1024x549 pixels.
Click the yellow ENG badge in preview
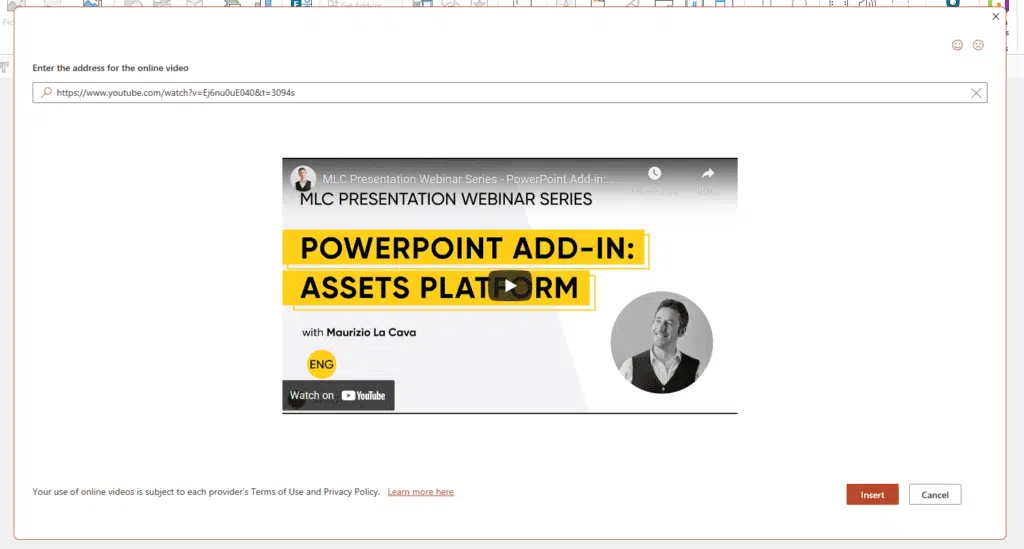point(321,365)
